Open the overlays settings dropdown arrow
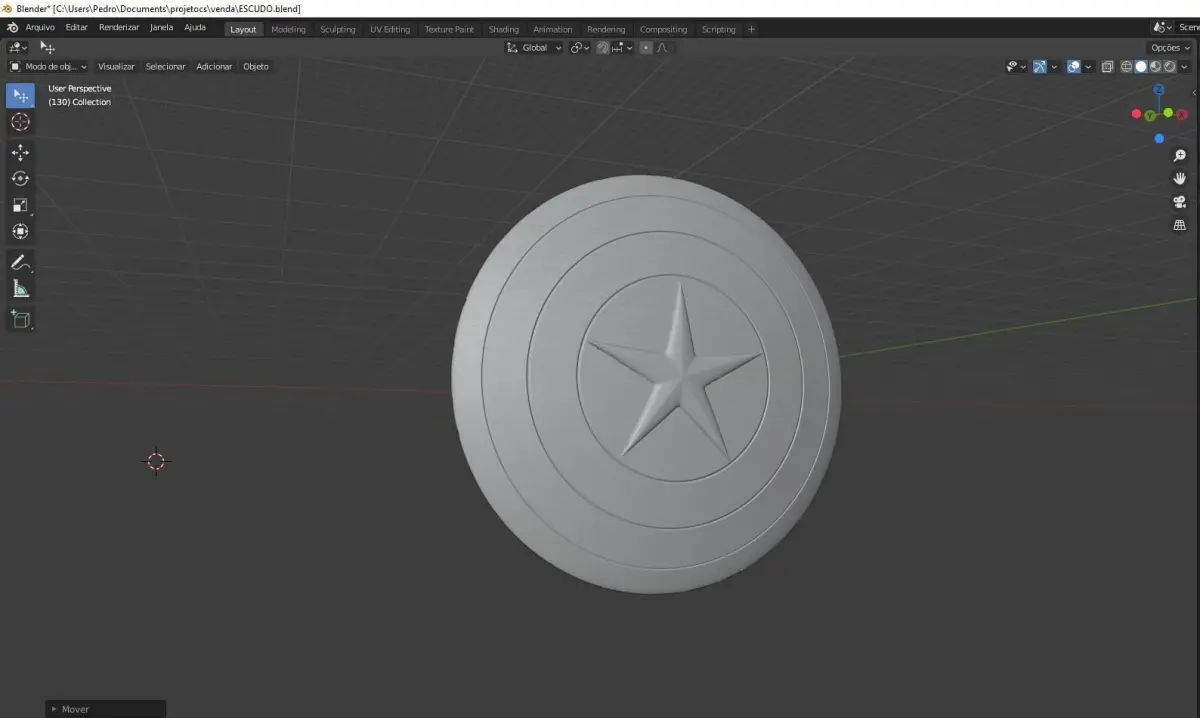The image size is (1200, 718). pyautogui.click(x=1088, y=66)
